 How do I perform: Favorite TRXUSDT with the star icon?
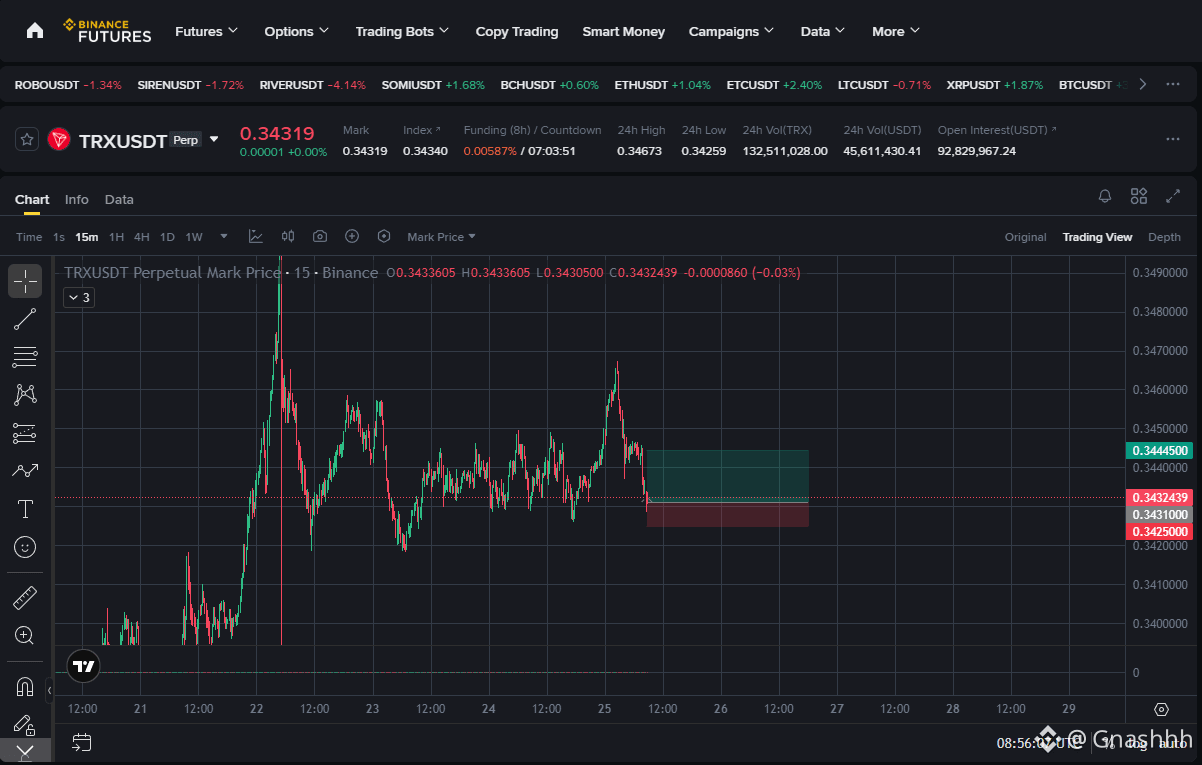coord(27,140)
